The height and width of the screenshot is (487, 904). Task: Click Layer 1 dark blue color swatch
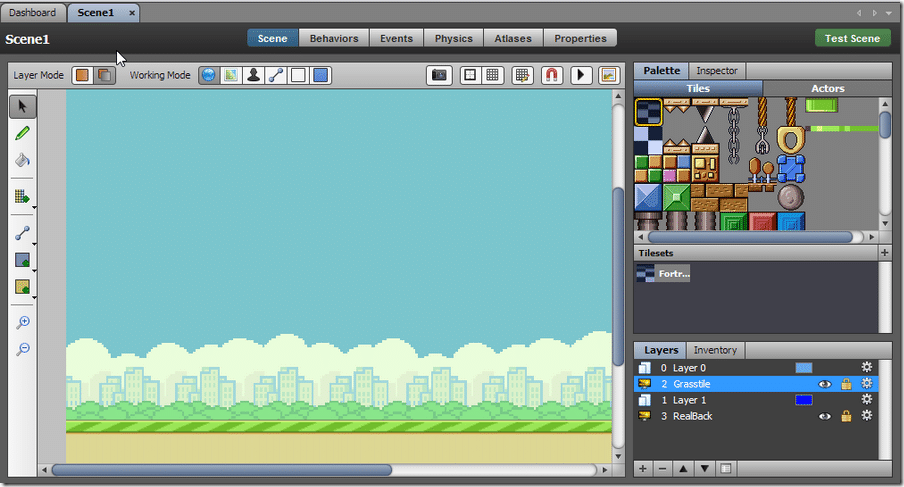coord(804,400)
